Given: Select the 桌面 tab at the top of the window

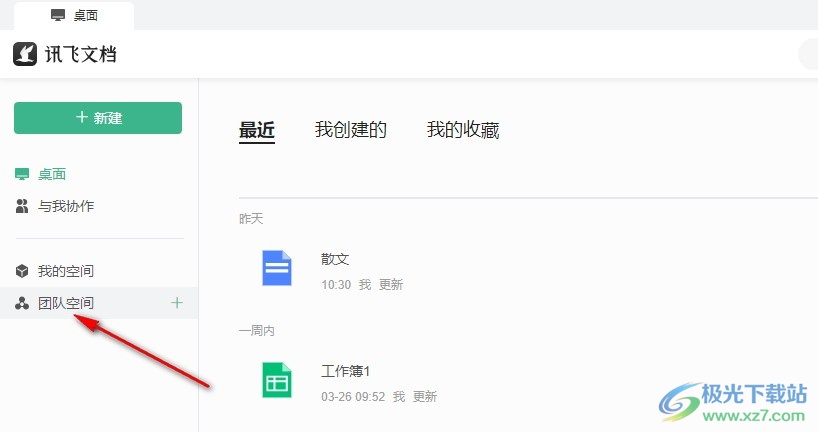Looking at the screenshot, I should tap(74, 16).
